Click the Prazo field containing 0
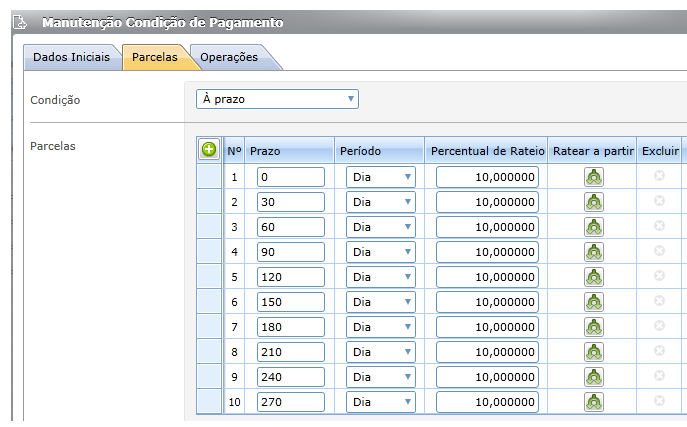 pyautogui.click(x=291, y=177)
